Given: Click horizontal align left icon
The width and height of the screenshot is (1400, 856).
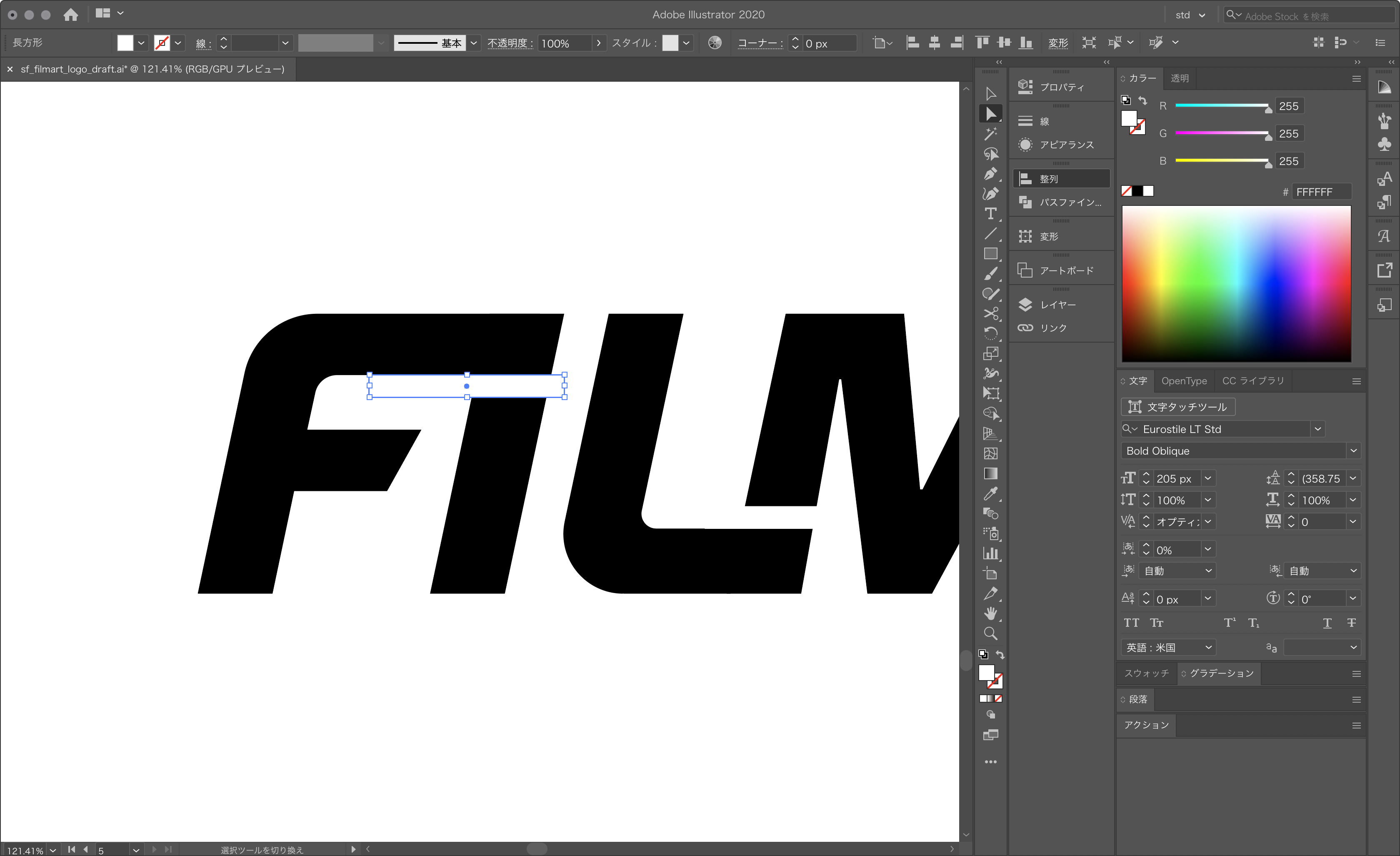Looking at the screenshot, I should [912, 43].
